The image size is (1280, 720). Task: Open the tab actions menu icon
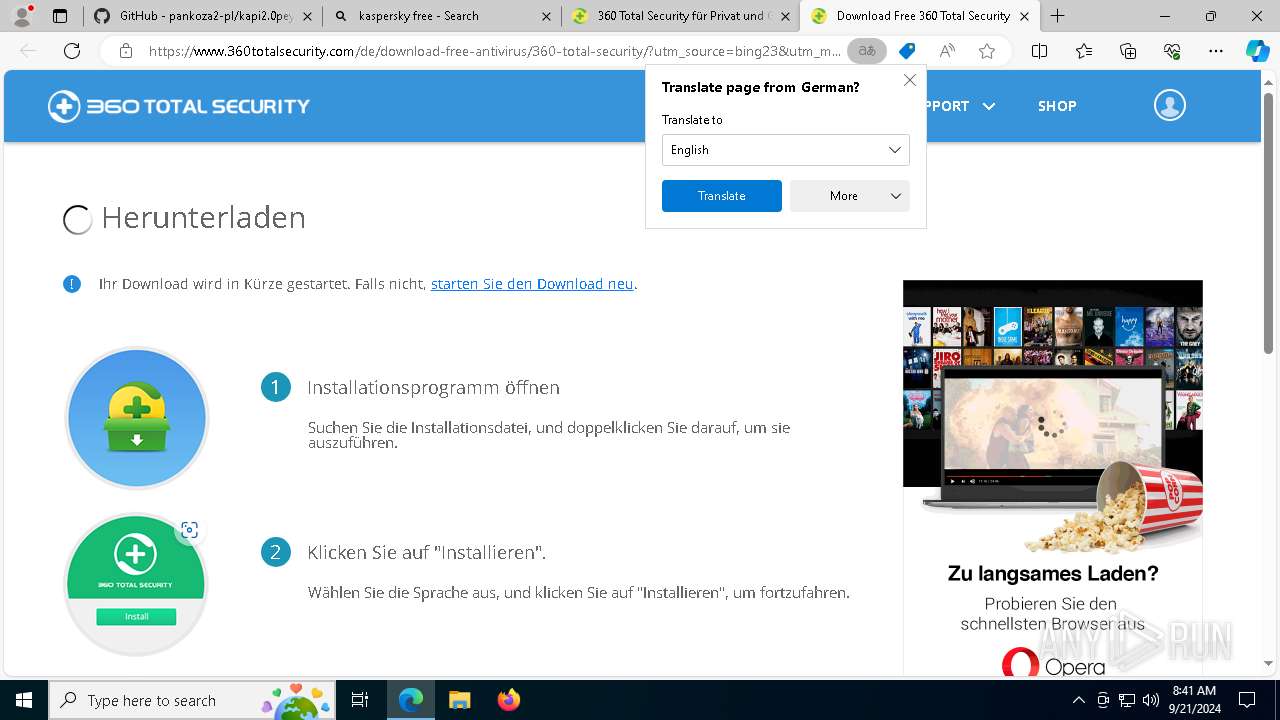(x=60, y=16)
